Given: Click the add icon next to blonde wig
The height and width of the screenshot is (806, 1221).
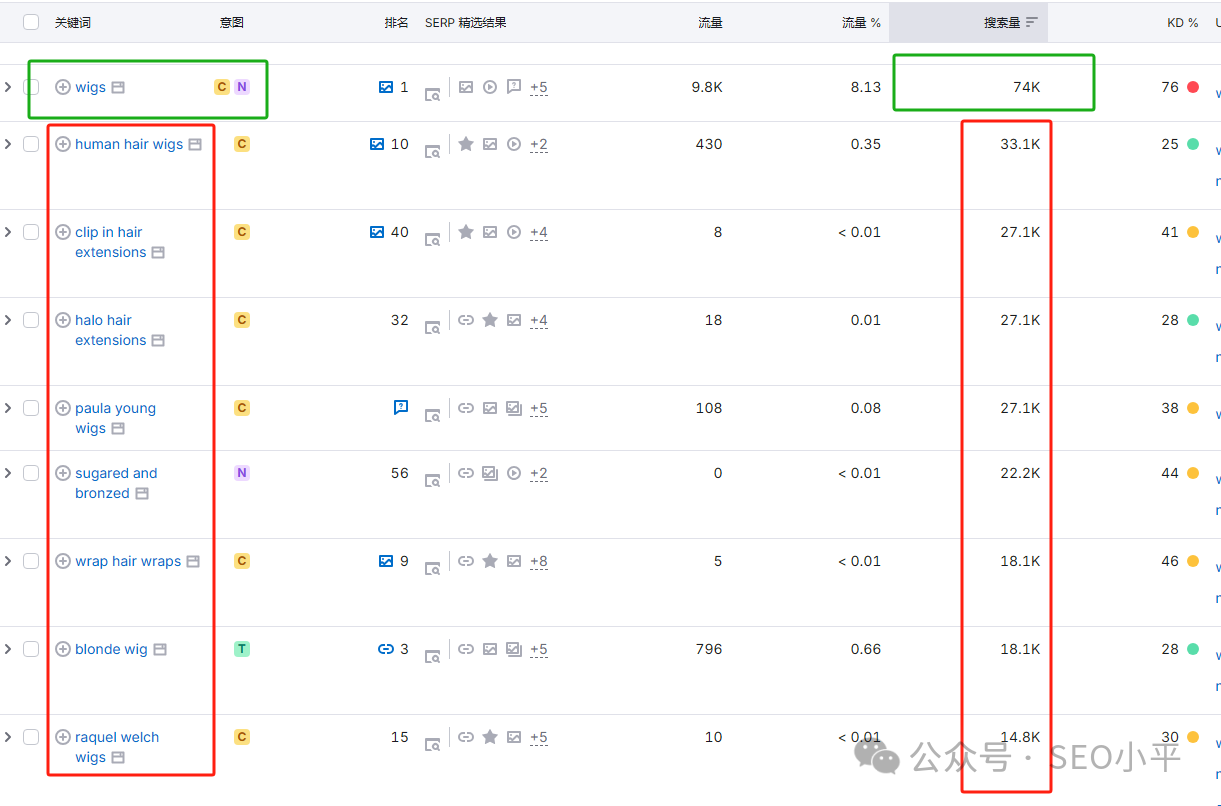Looking at the screenshot, I should [63, 649].
